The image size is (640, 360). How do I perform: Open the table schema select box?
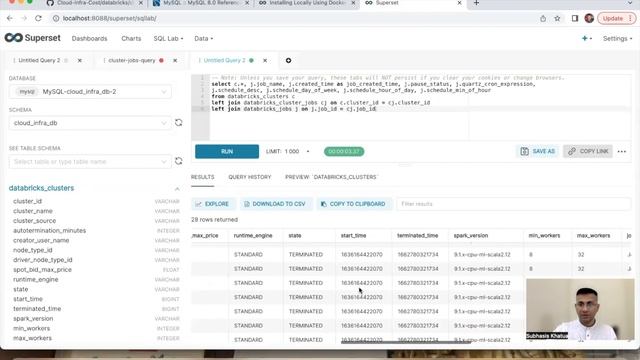[x=90, y=162]
